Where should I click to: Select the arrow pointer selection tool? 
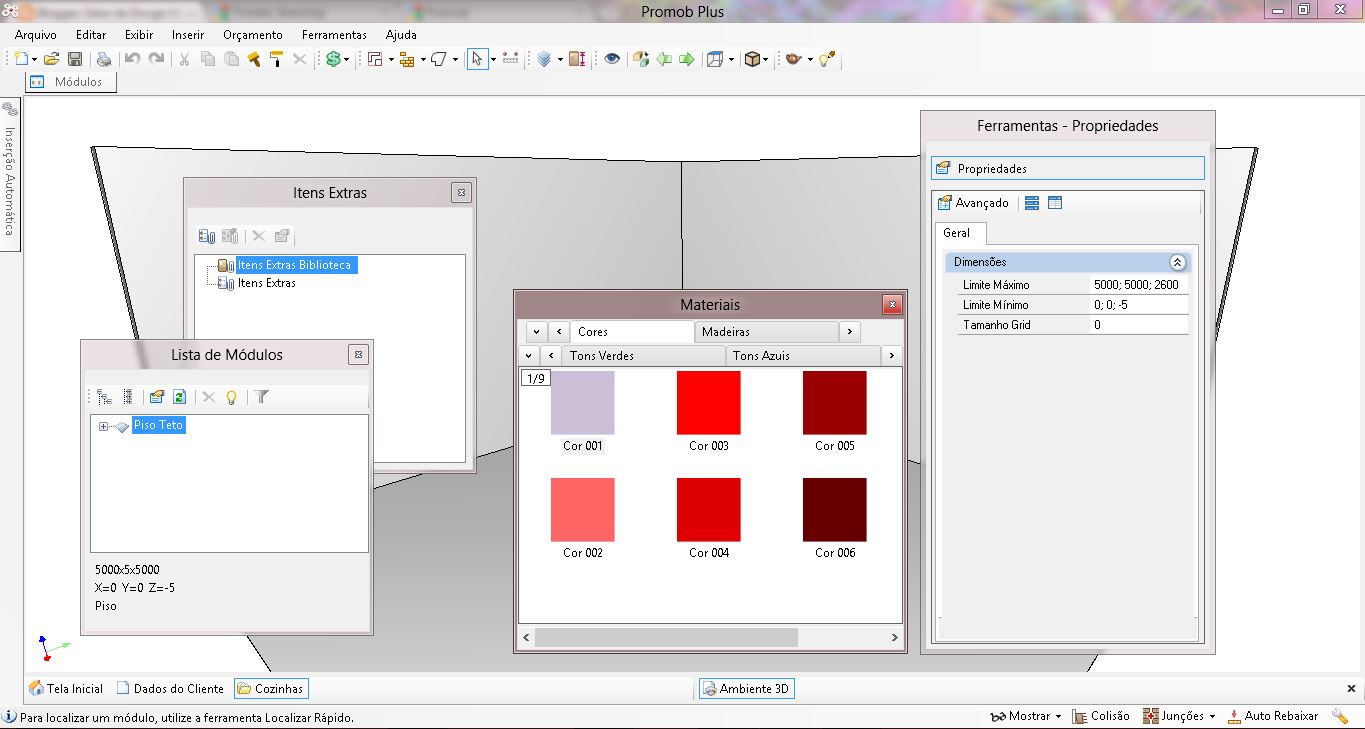[x=477, y=60]
